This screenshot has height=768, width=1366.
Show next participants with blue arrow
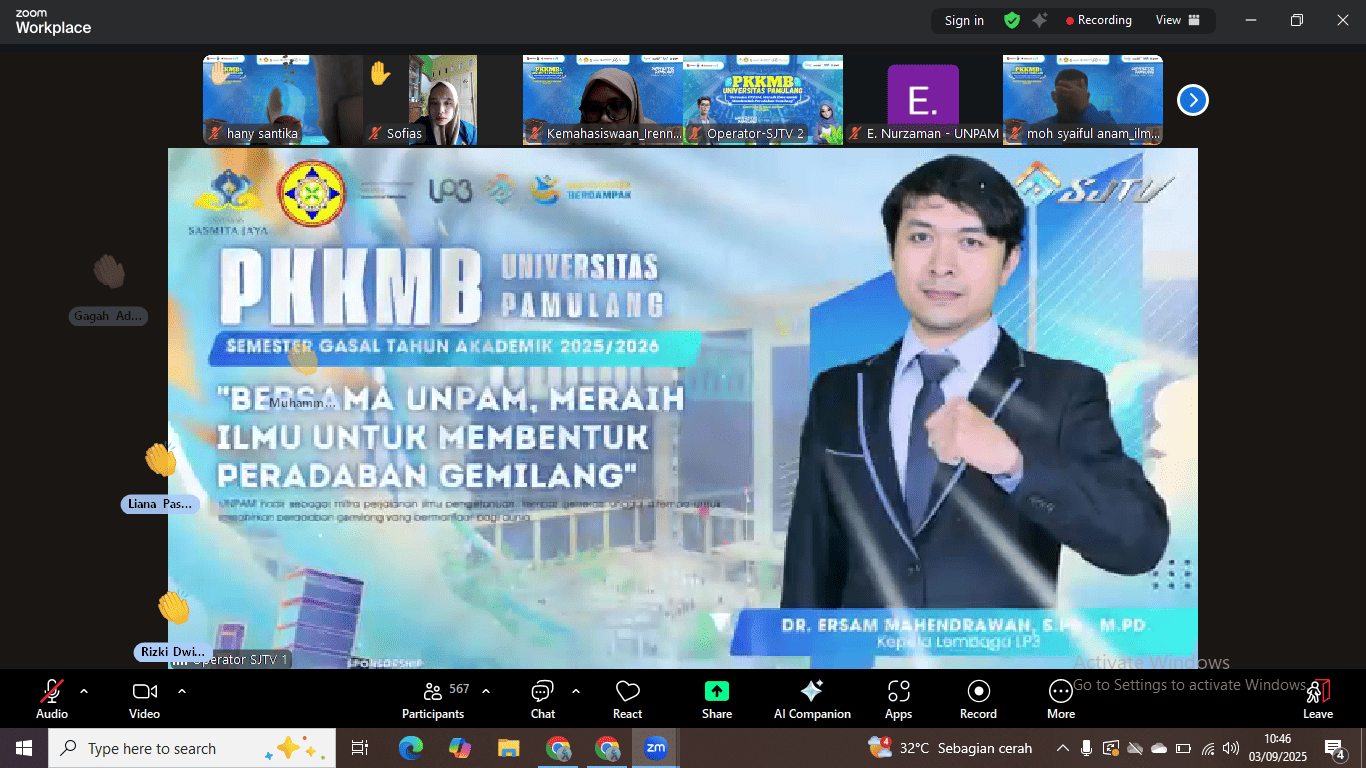point(1193,100)
